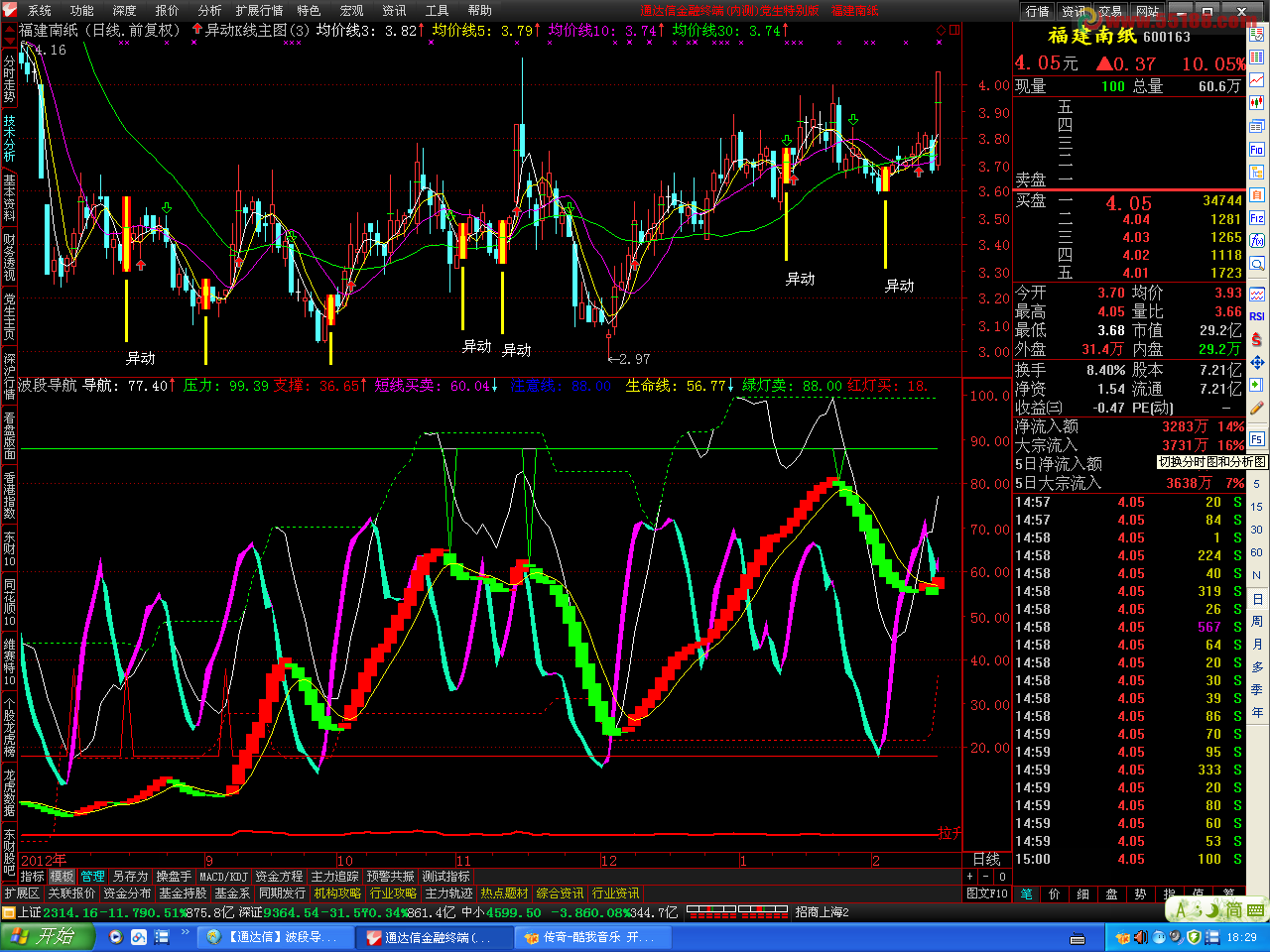
Task: Open the 分析 menu
Action: [210, 11]
